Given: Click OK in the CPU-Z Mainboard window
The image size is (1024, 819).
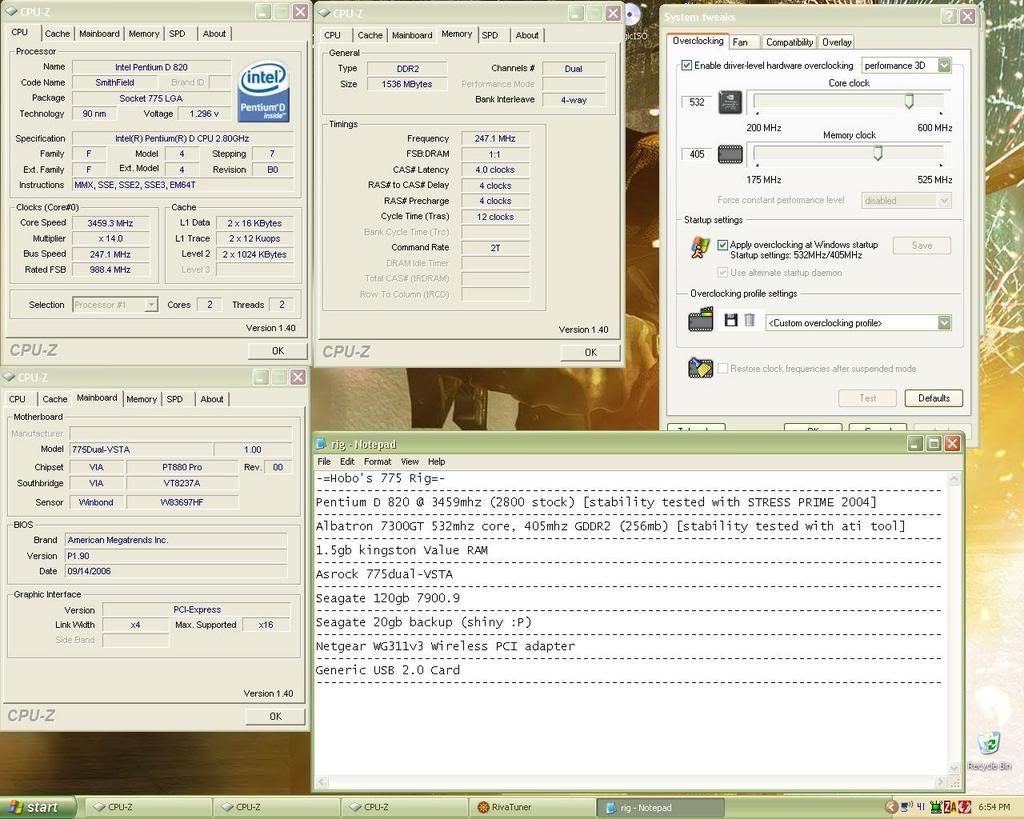Looking at the screenshot, I should pos(276,716).
